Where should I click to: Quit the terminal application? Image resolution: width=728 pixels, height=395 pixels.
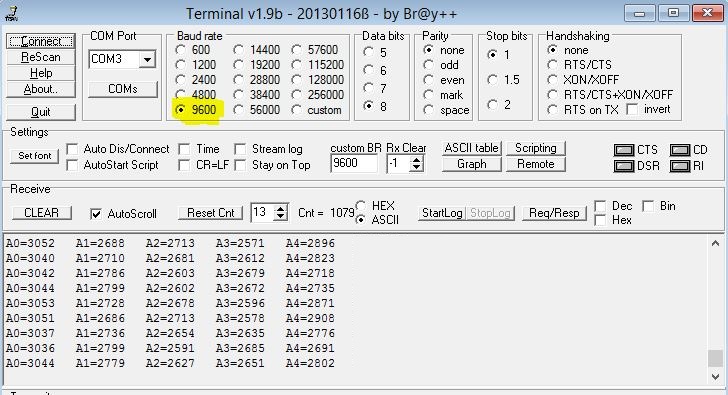(41, 112)
